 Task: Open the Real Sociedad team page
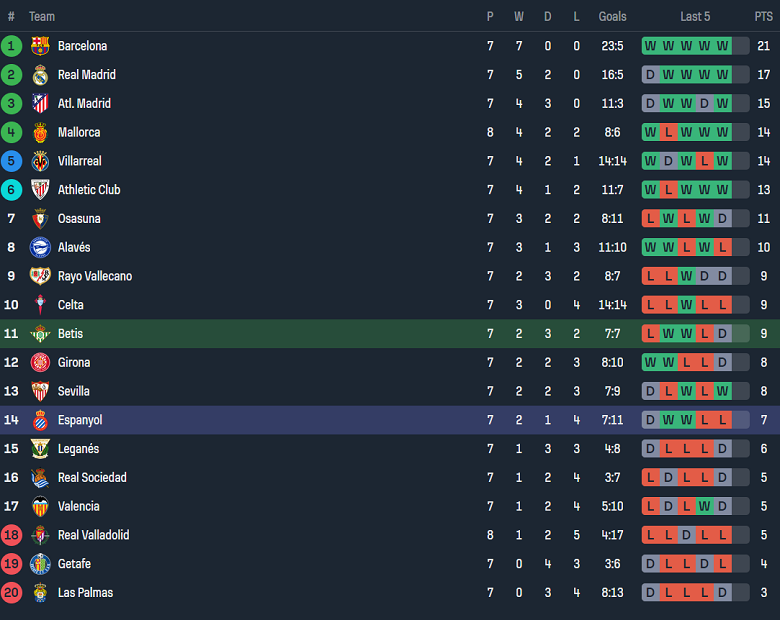pos(92,478)
